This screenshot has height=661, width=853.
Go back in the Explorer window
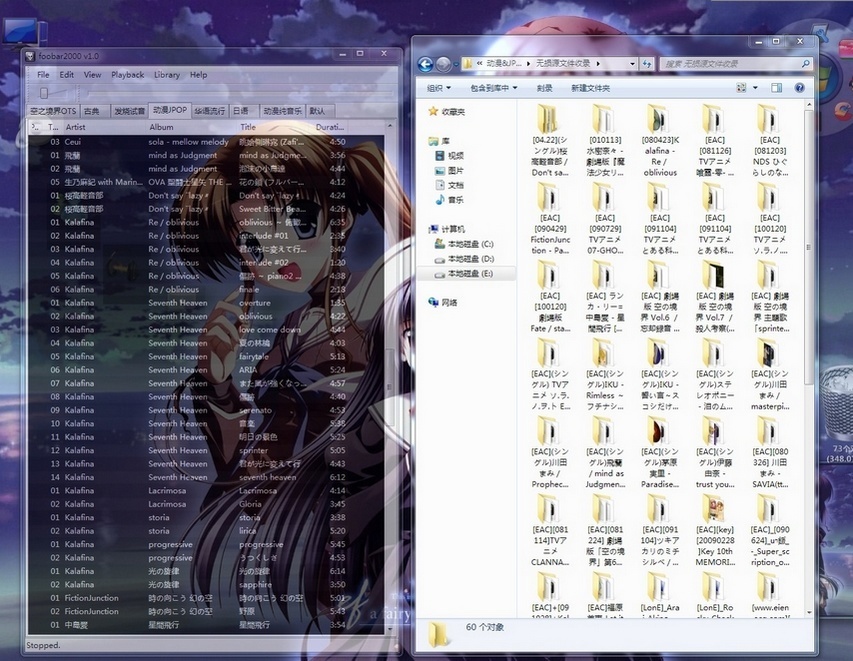[425, 64]
